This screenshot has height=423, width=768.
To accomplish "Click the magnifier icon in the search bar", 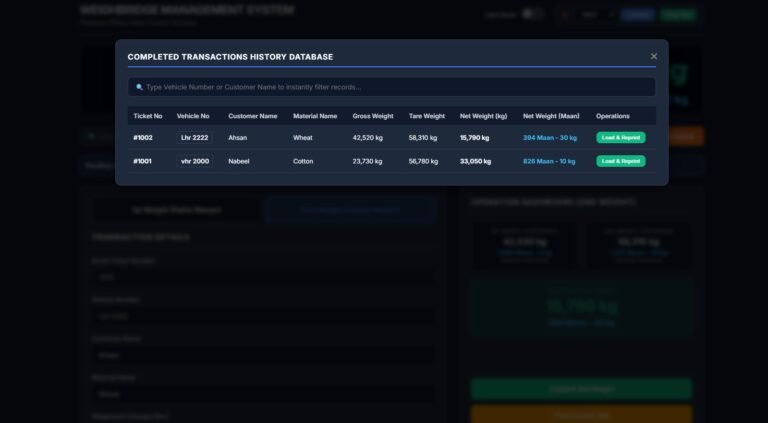I will coord(139,87).
